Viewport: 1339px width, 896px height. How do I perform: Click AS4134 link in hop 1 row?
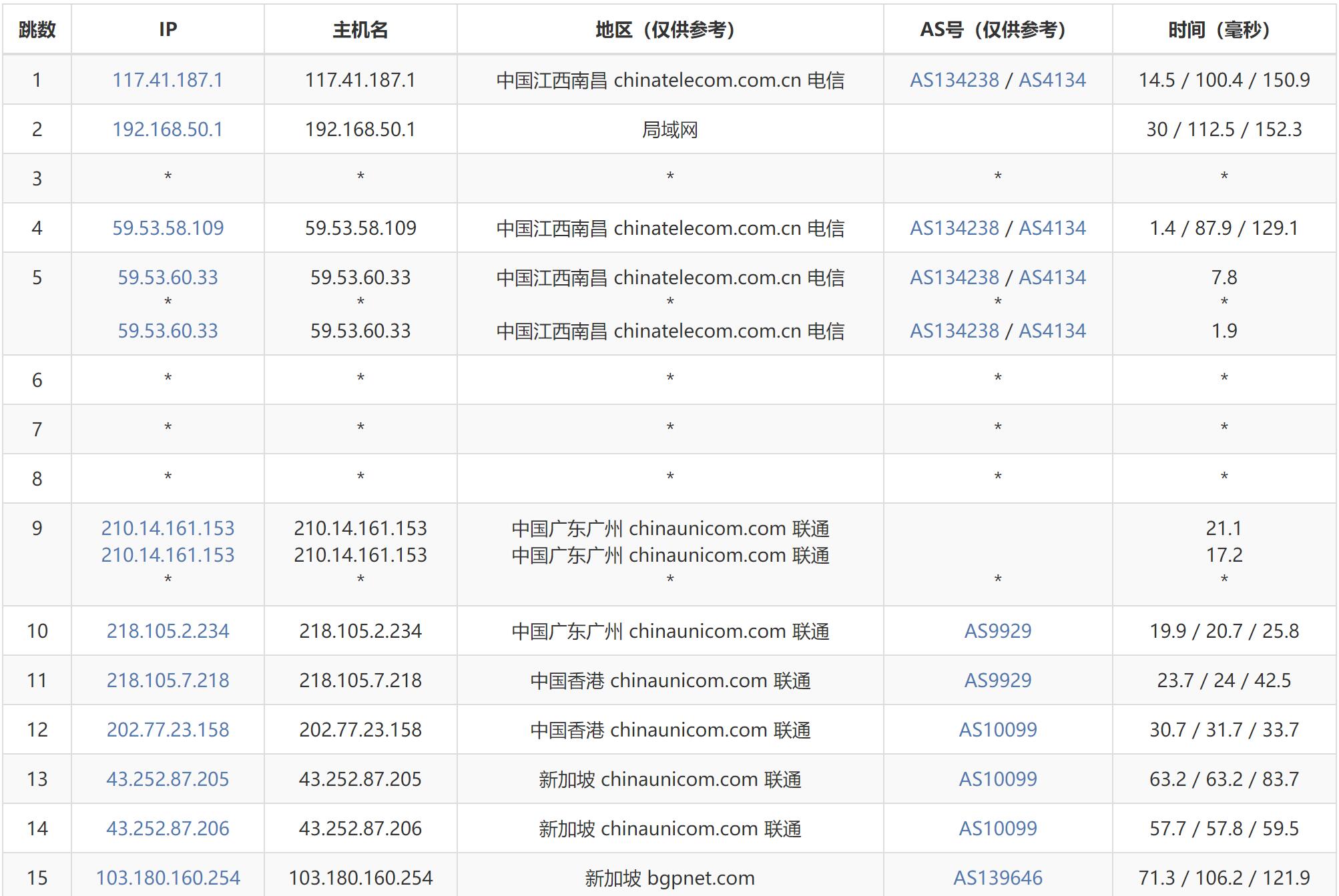click(x=1052, y=80)
